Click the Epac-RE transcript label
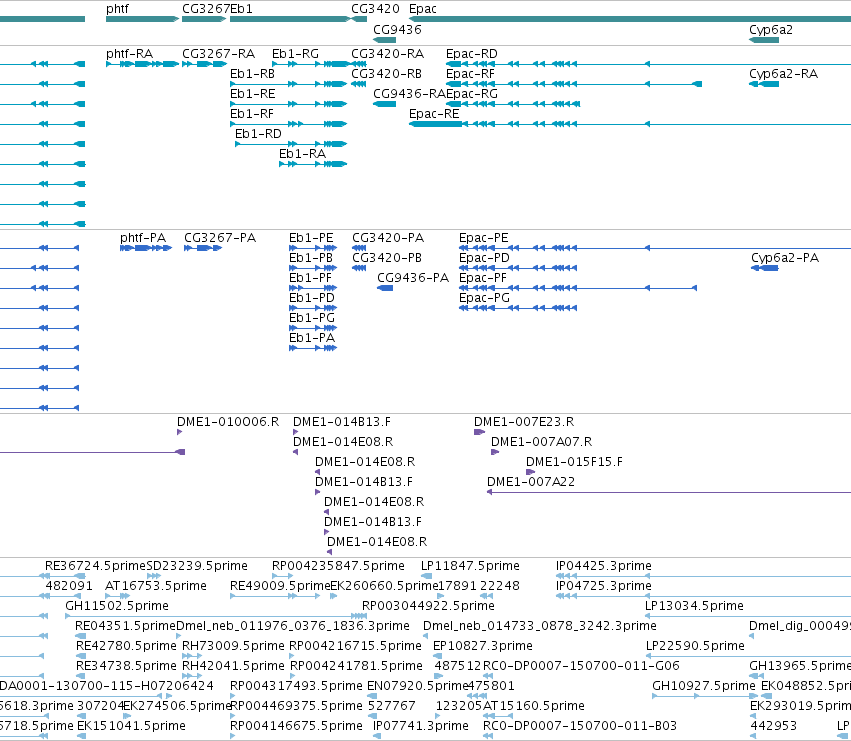 (x=434, y=114)
